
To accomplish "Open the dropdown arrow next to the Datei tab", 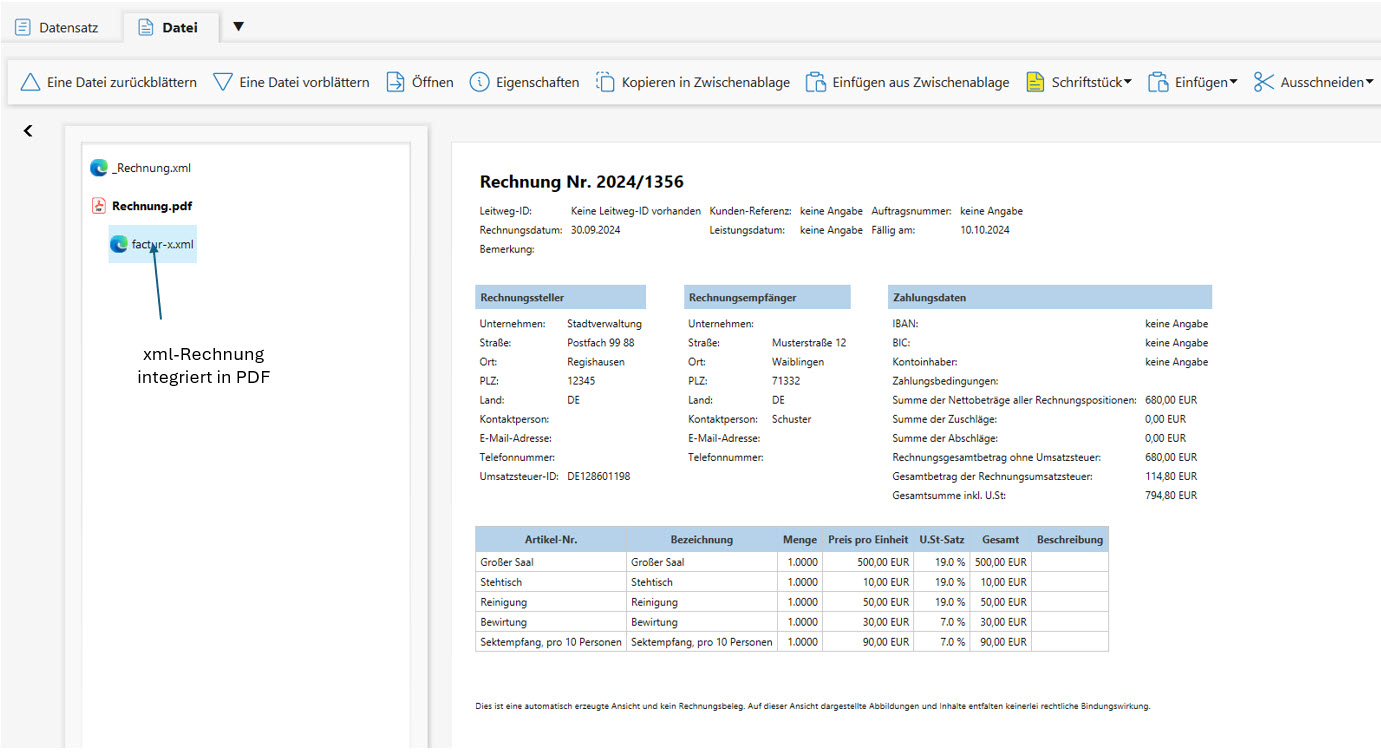I will coord(238,27).
